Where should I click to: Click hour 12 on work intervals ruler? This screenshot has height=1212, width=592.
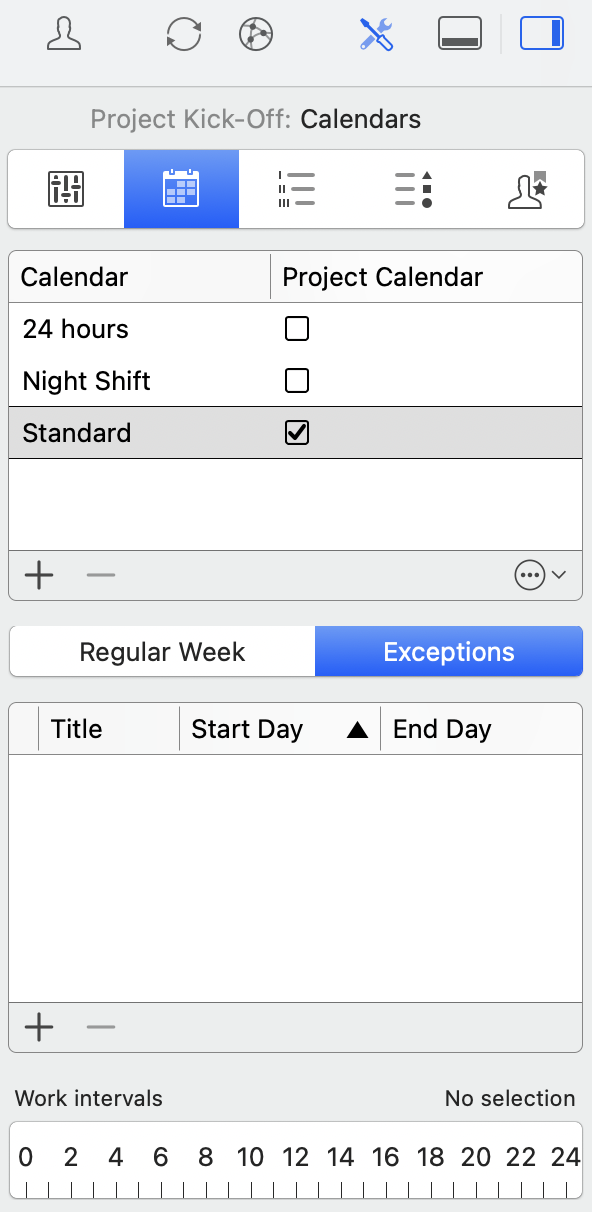296,1157
